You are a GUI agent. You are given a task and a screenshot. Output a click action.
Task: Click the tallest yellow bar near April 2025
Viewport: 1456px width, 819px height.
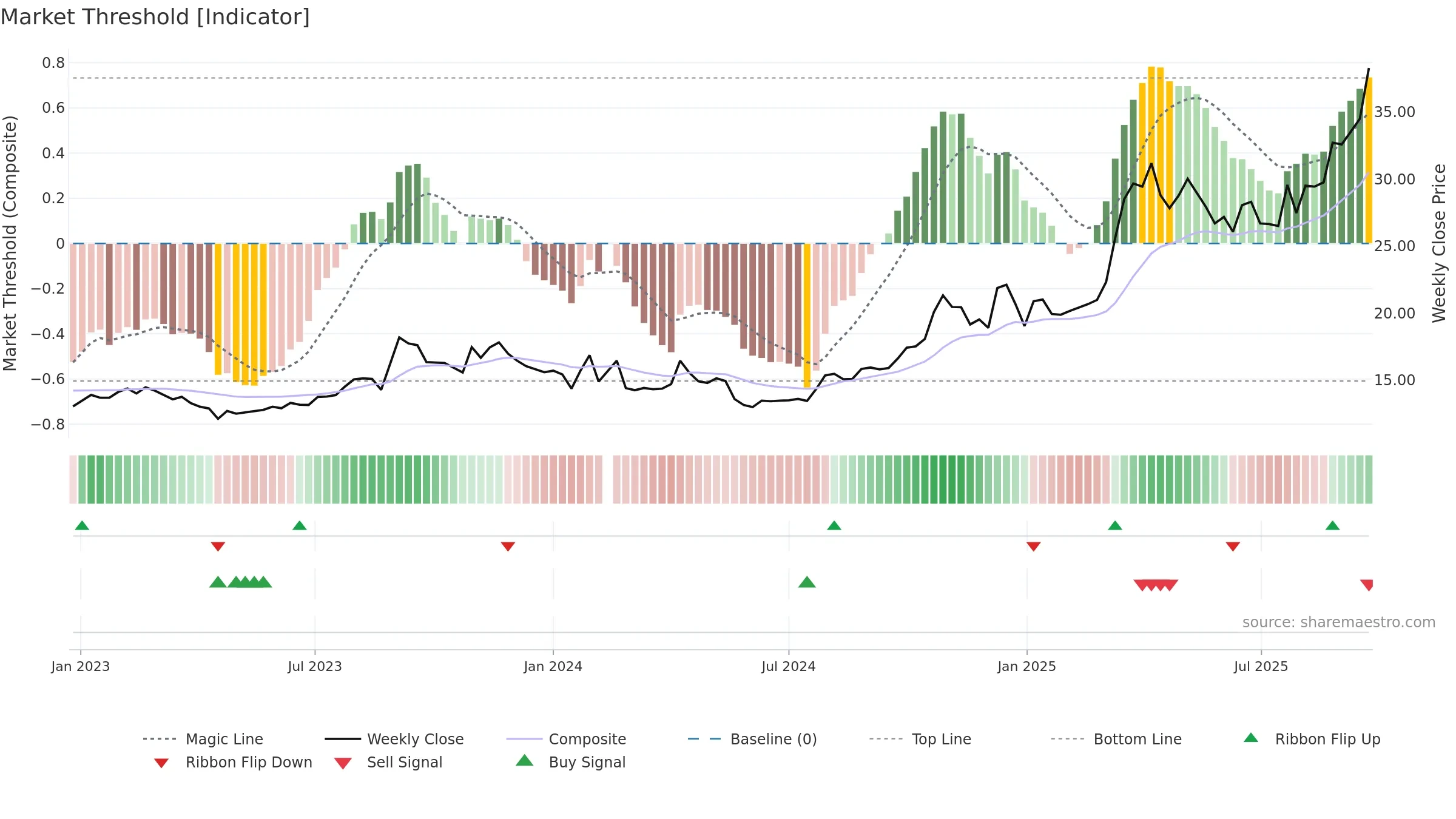coord(1151,155)
